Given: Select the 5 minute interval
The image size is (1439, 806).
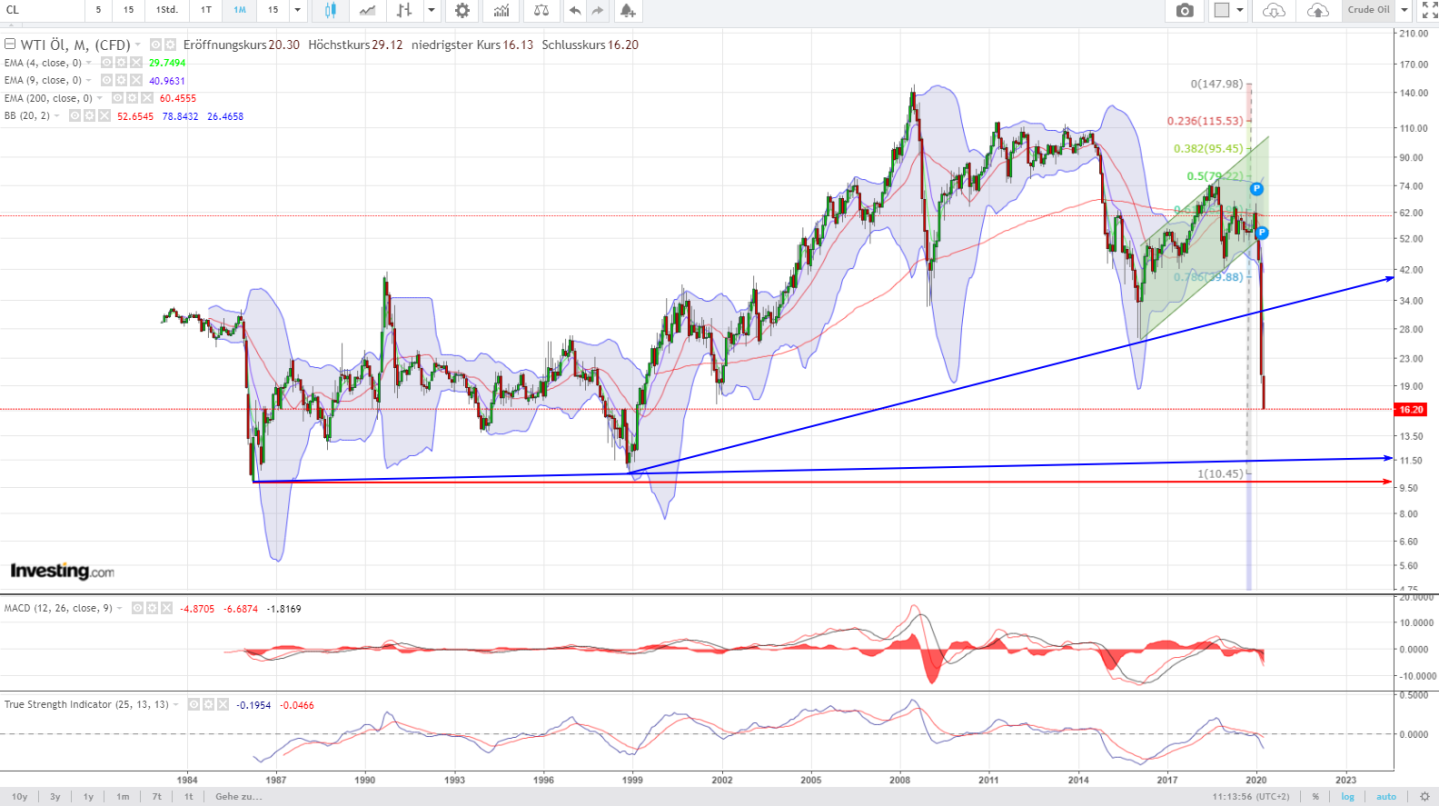Looking at the screenshot, I should tap(98, 10).
